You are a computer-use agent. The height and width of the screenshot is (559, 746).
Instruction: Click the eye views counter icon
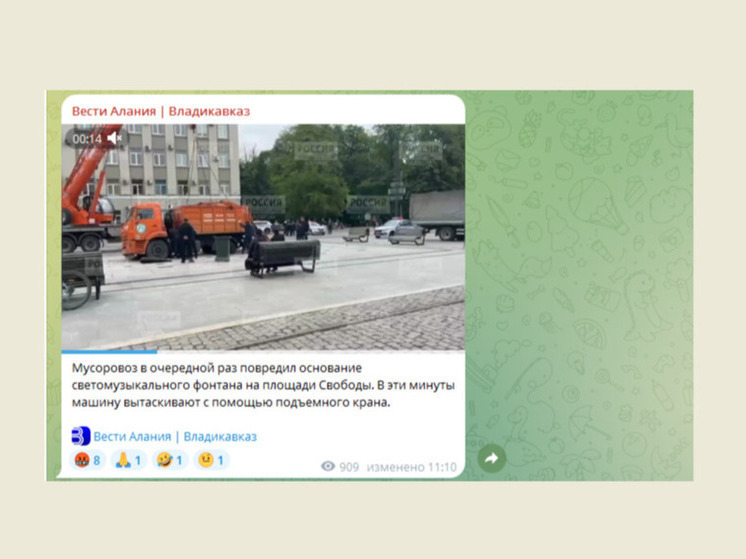[x=328, y=467]
